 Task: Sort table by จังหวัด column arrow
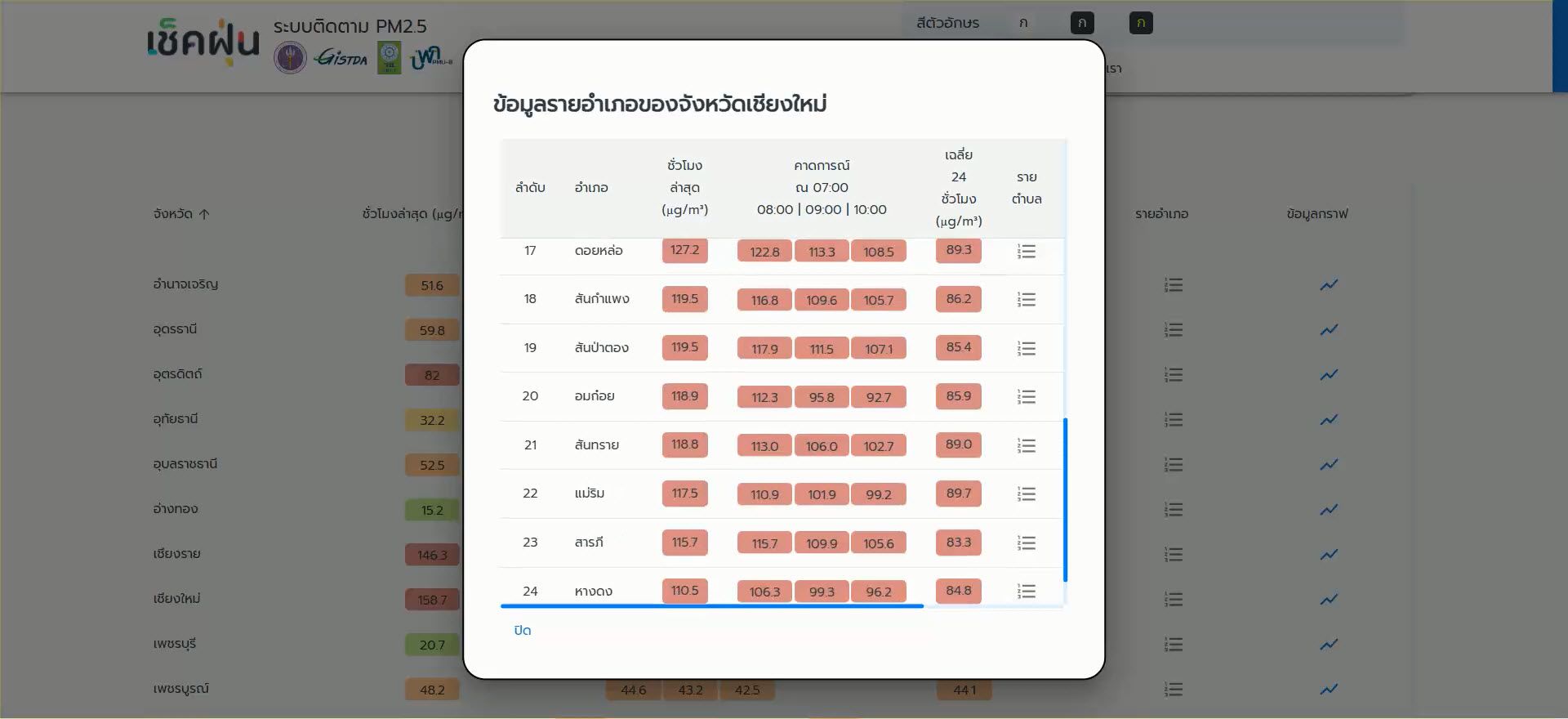(x=204, y=214)
